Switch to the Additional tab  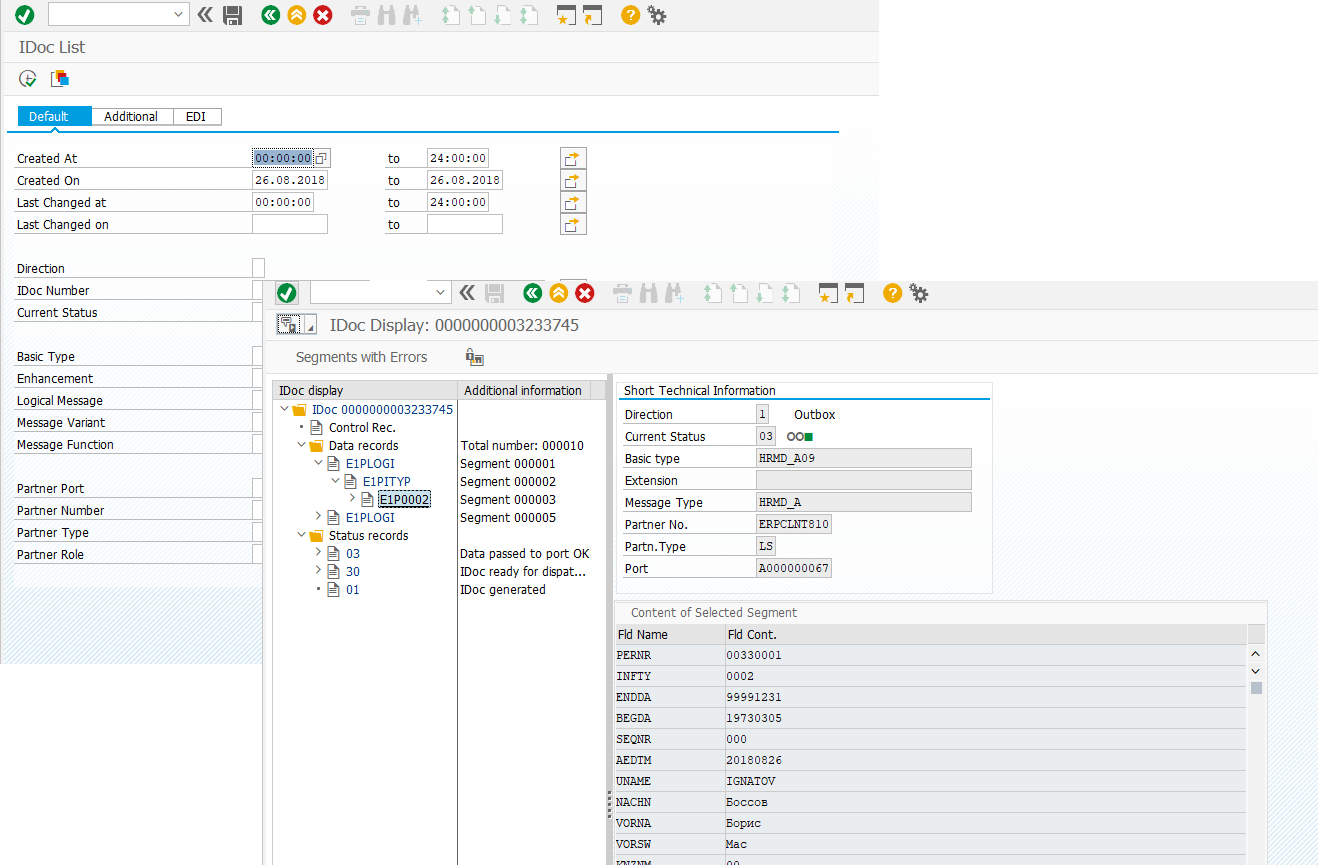point(131,117)
